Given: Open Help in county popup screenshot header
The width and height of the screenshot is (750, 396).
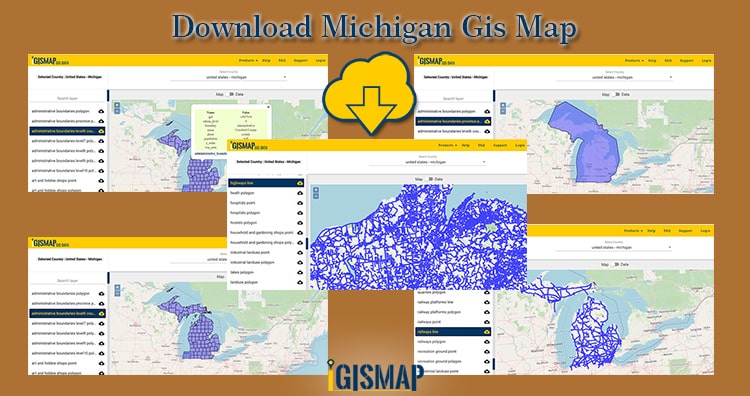Looking at the screenshot, I should [x=266, y=61].
